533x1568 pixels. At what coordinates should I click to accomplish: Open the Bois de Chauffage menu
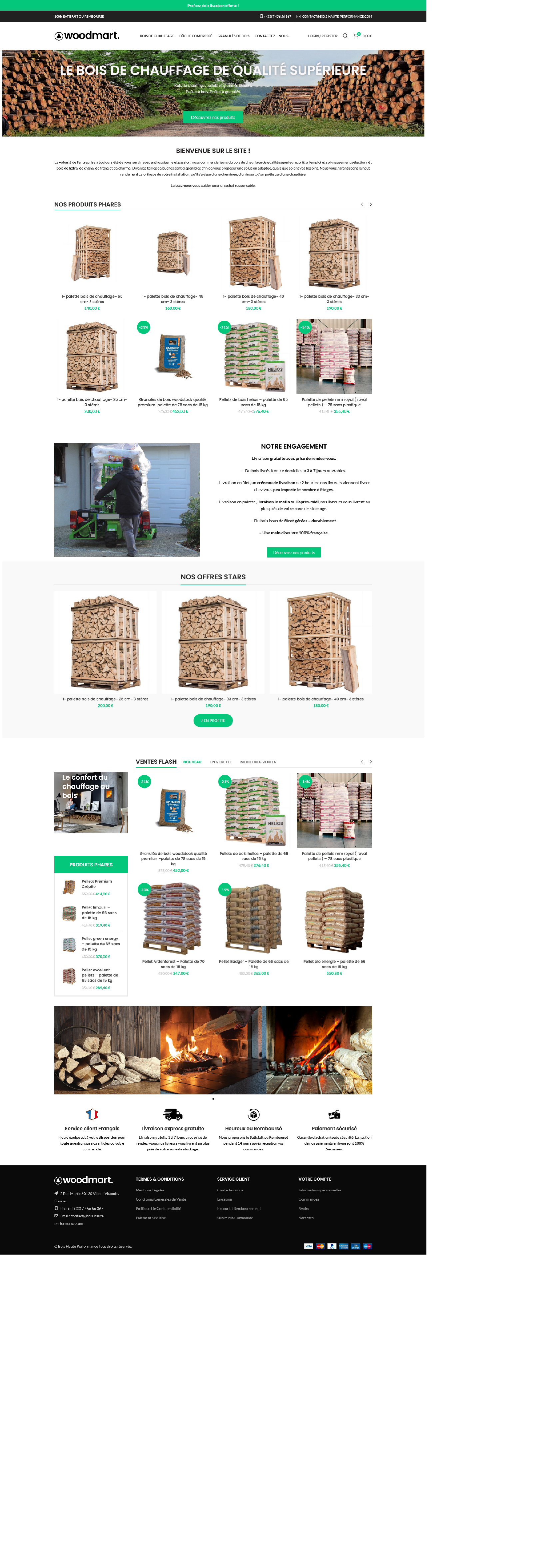click(157, 36)
